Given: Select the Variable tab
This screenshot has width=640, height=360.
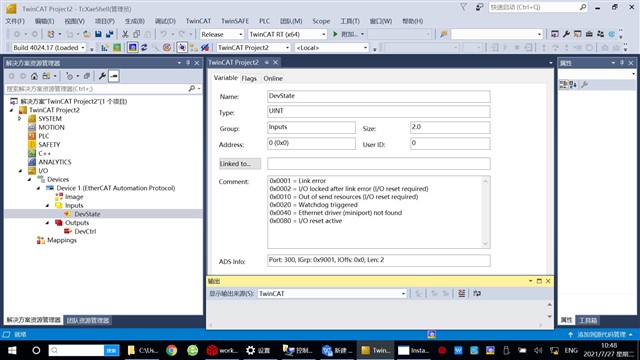Looking at the screenshot, I should [225, 78].
